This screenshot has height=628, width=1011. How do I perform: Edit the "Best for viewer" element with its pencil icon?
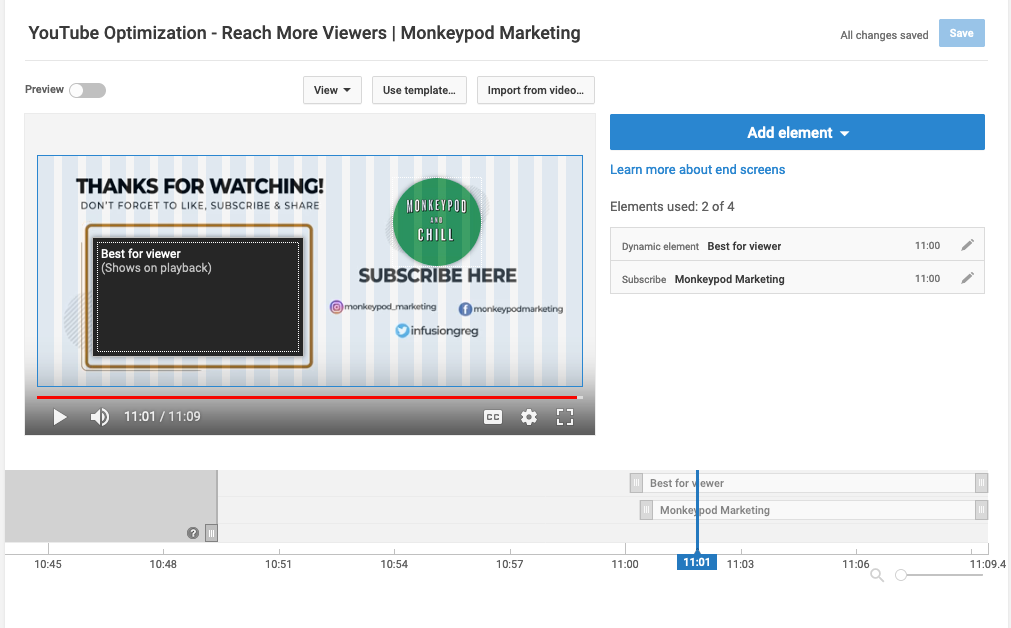coord(967,245)
